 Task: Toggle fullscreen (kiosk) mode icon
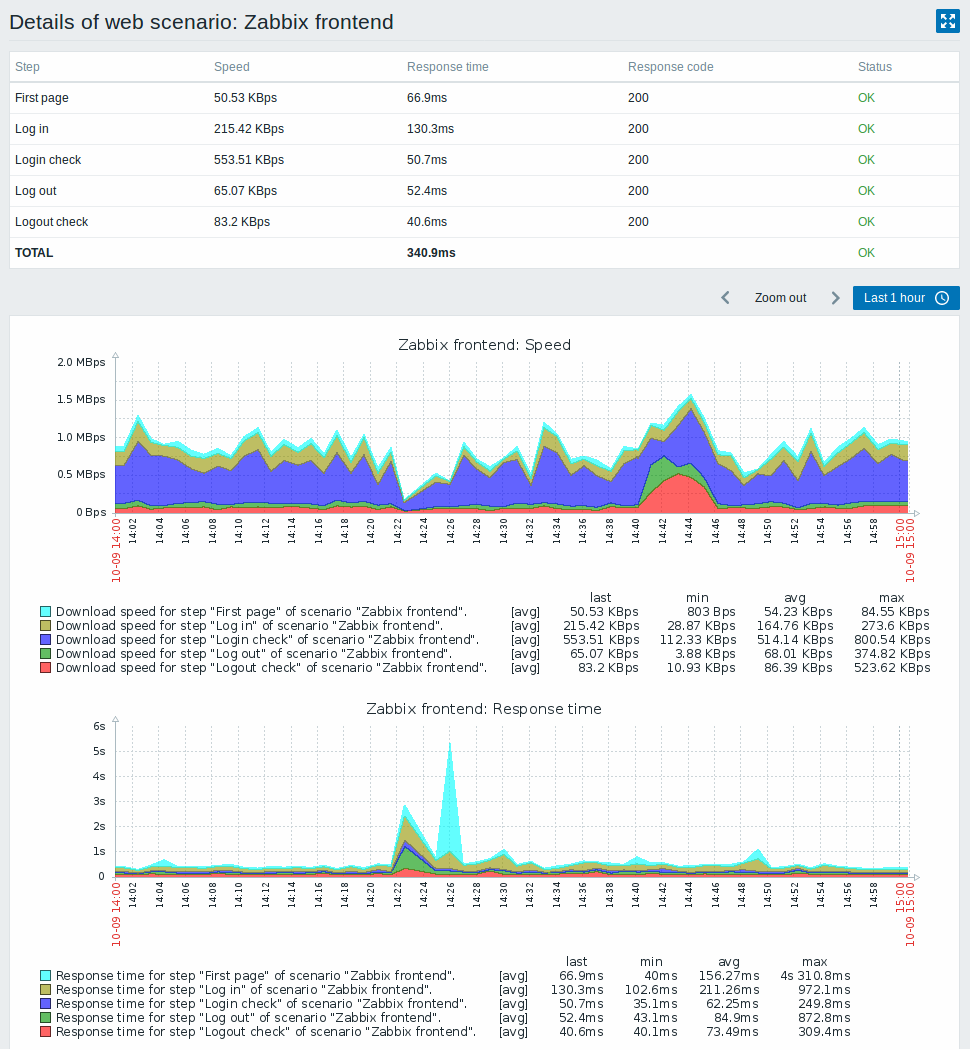coord(947,21)
